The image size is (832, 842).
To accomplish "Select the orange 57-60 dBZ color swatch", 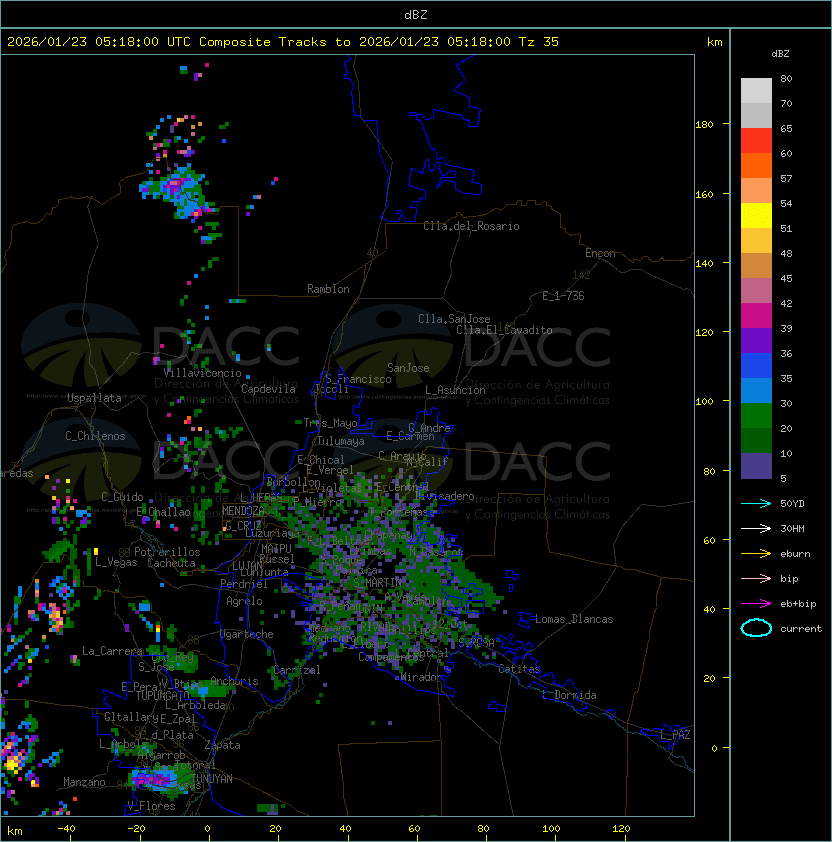I will point(756,166).
